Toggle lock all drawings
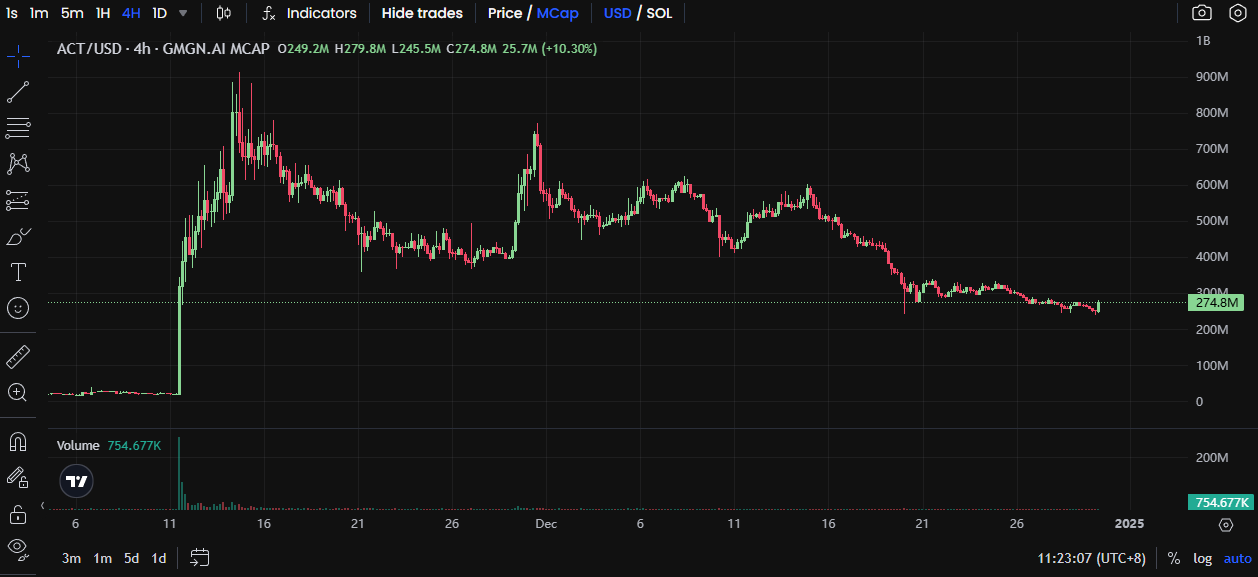This screenshot has width=1258, height=577. (18, 514)
